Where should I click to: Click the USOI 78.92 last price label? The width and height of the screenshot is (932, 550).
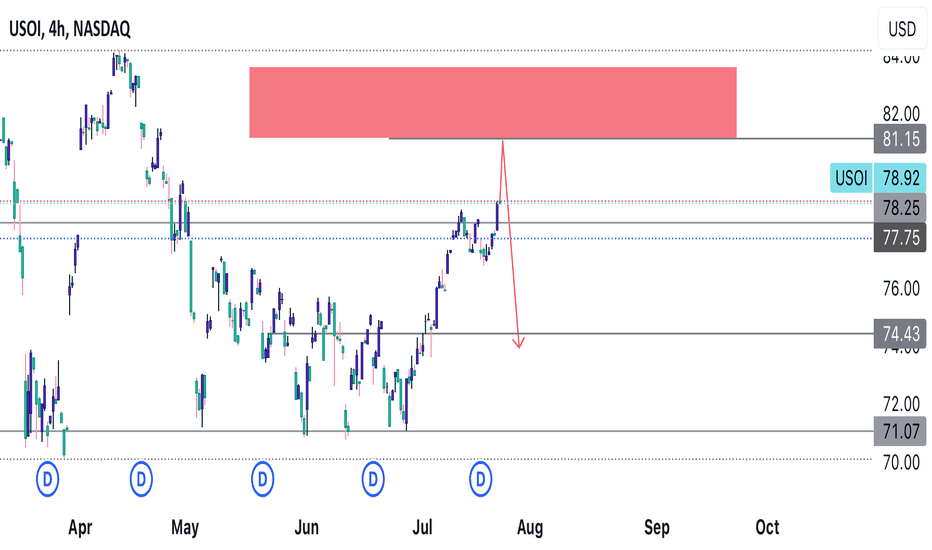click(x=878, y=178)
